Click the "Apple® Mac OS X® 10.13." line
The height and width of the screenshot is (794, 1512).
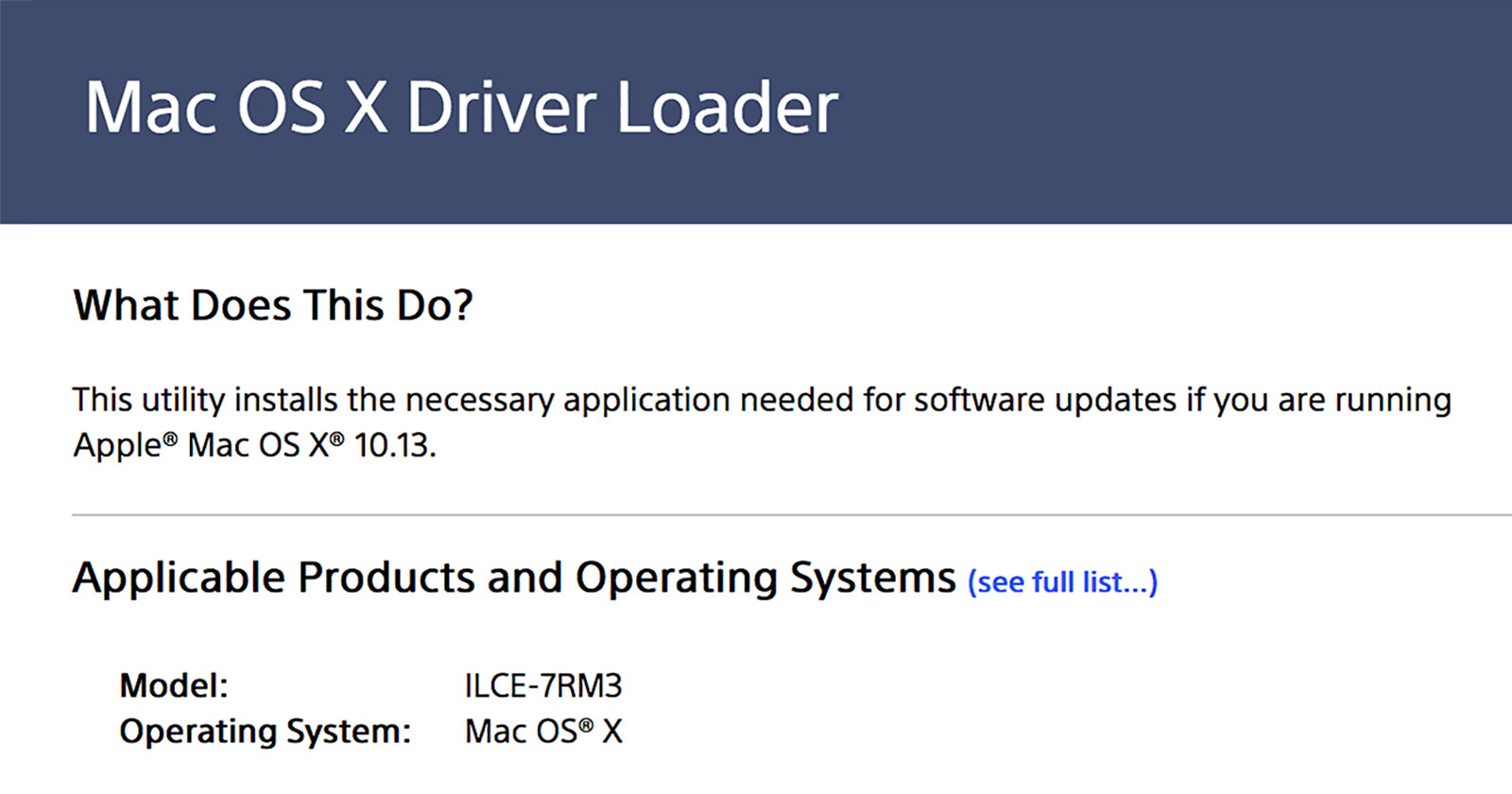[254, 444]
